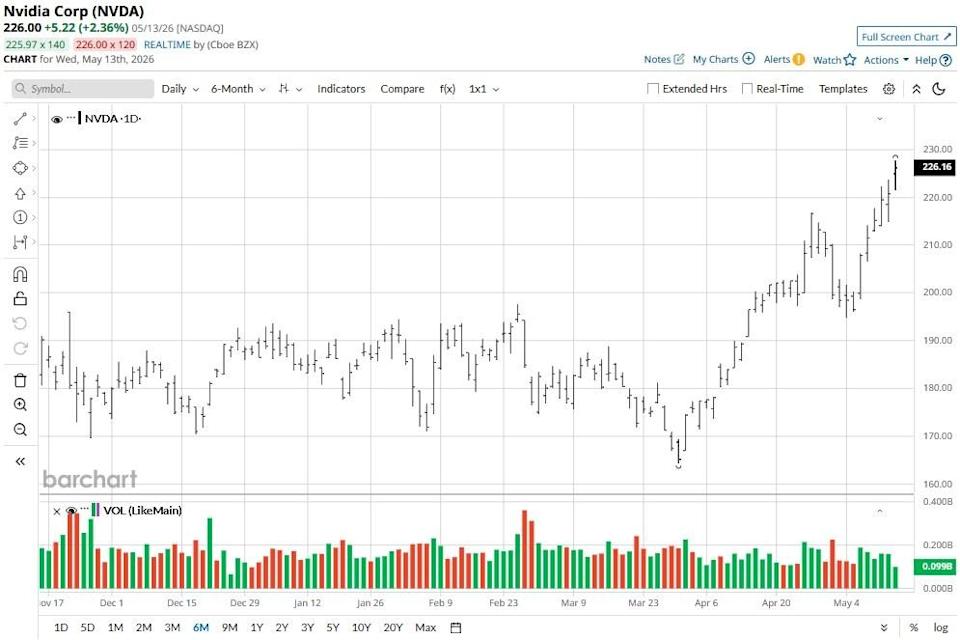Open My Charts
This screenshot has width=960, height=640.
coord(723,59)
